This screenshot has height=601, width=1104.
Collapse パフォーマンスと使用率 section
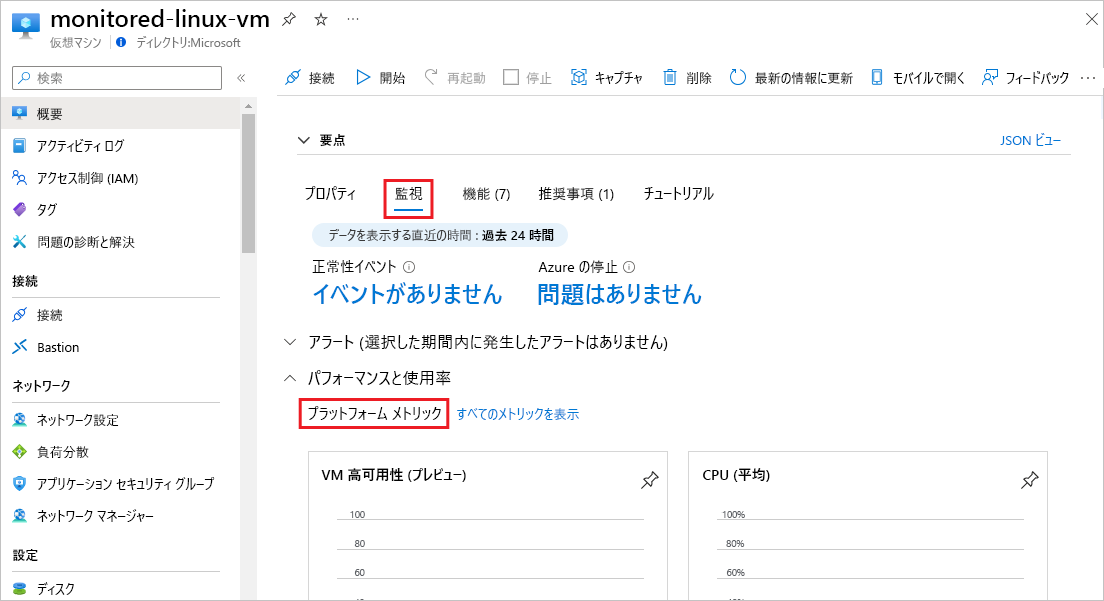point(289,378)
